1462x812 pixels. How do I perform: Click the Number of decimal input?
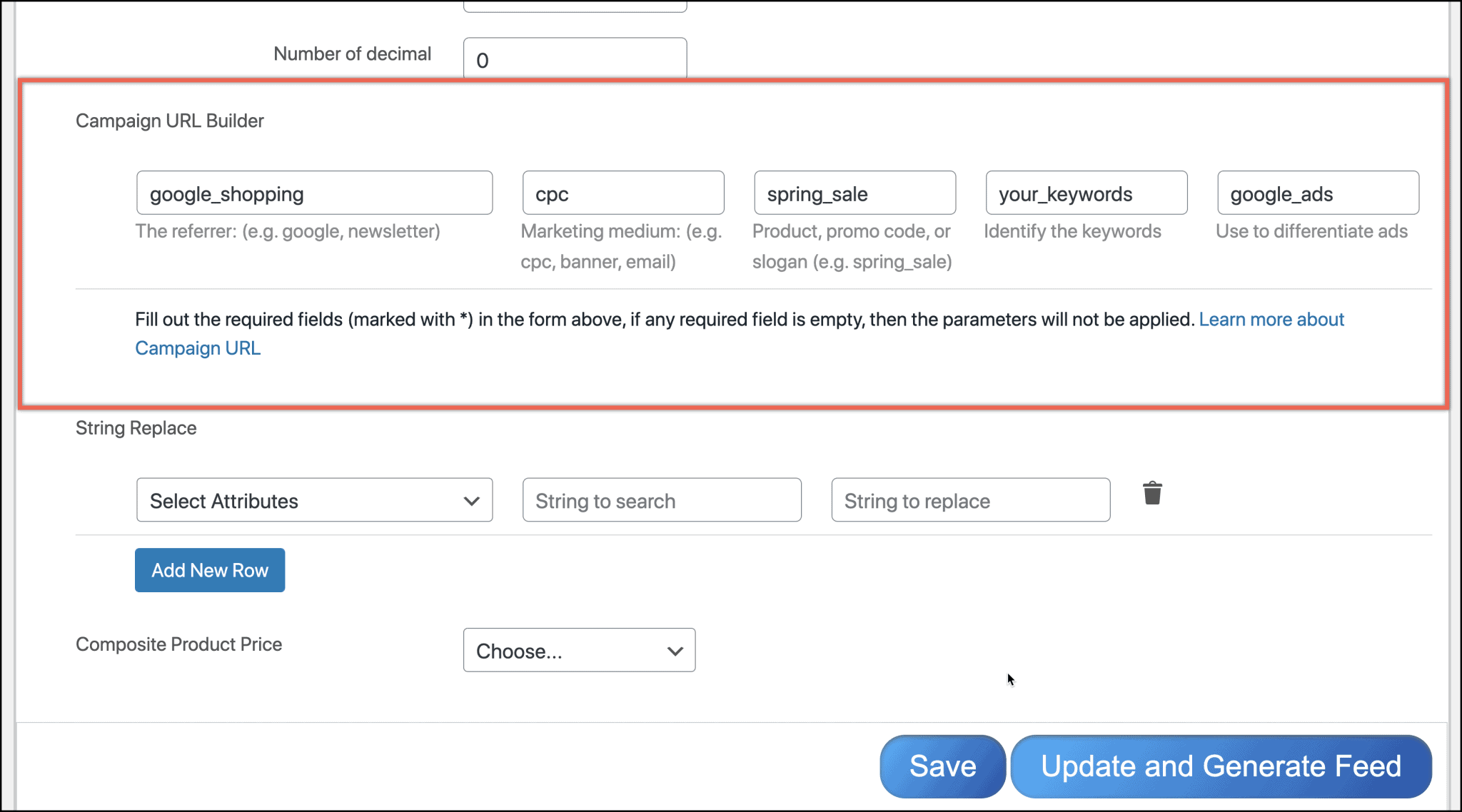click(575, 59)
